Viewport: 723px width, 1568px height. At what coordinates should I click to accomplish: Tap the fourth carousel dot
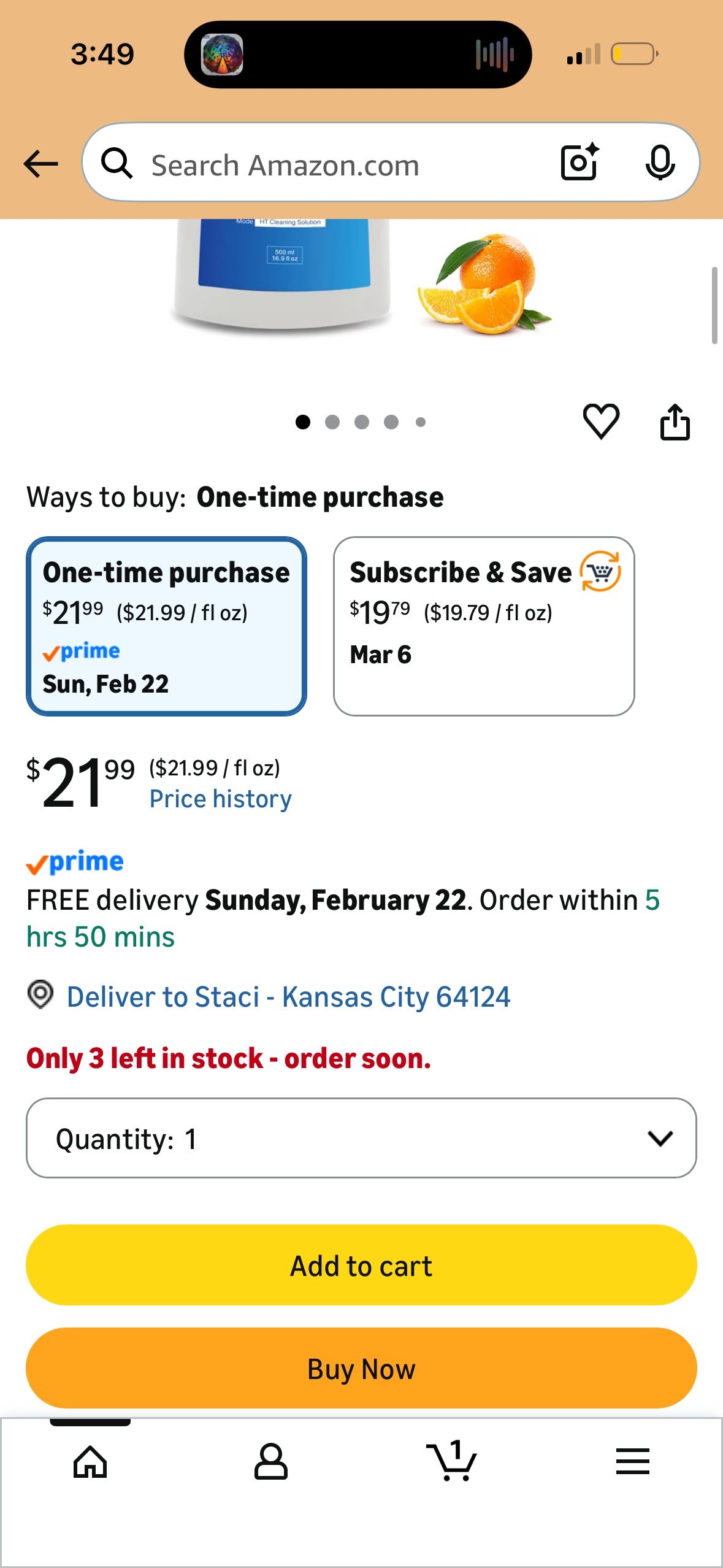coord(391,422)
